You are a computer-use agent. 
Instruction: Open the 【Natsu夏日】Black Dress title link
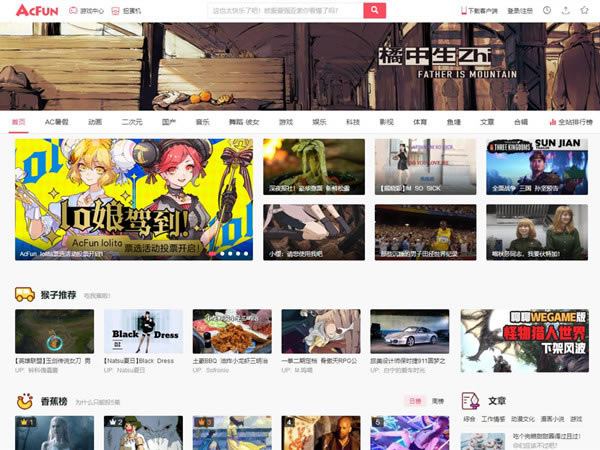coord(139,361)
